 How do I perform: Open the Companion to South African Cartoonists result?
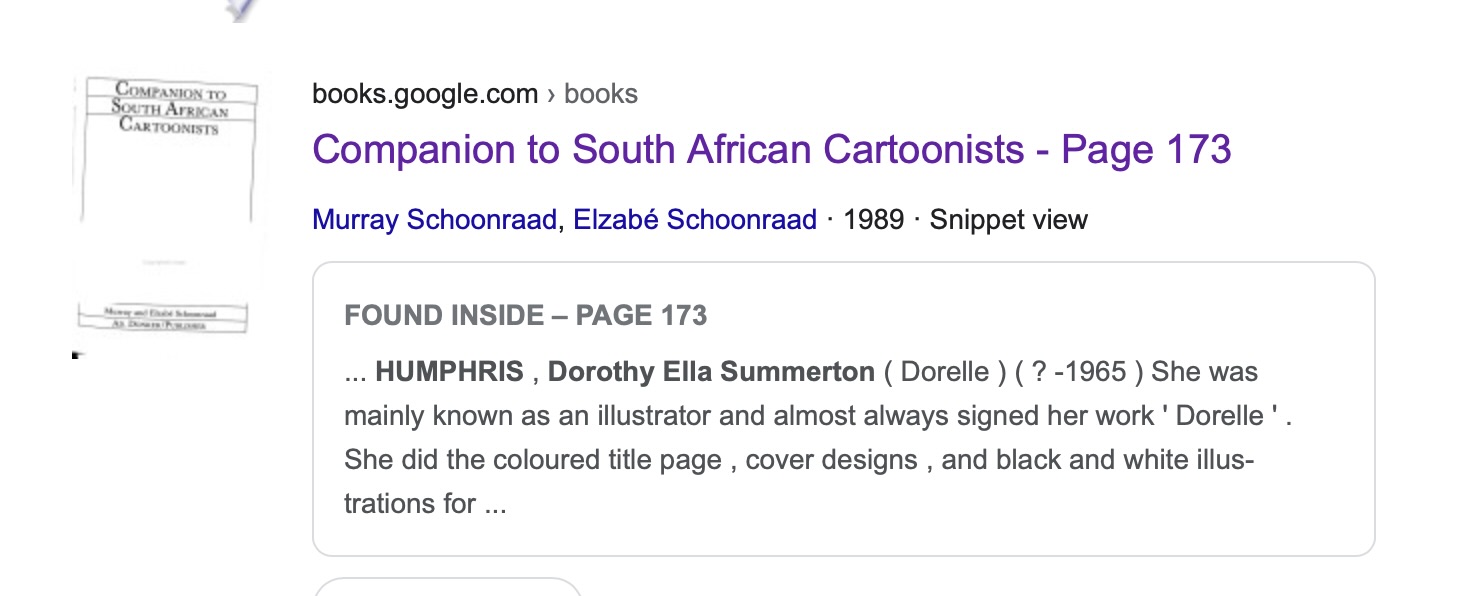click(x=771, y=150)
